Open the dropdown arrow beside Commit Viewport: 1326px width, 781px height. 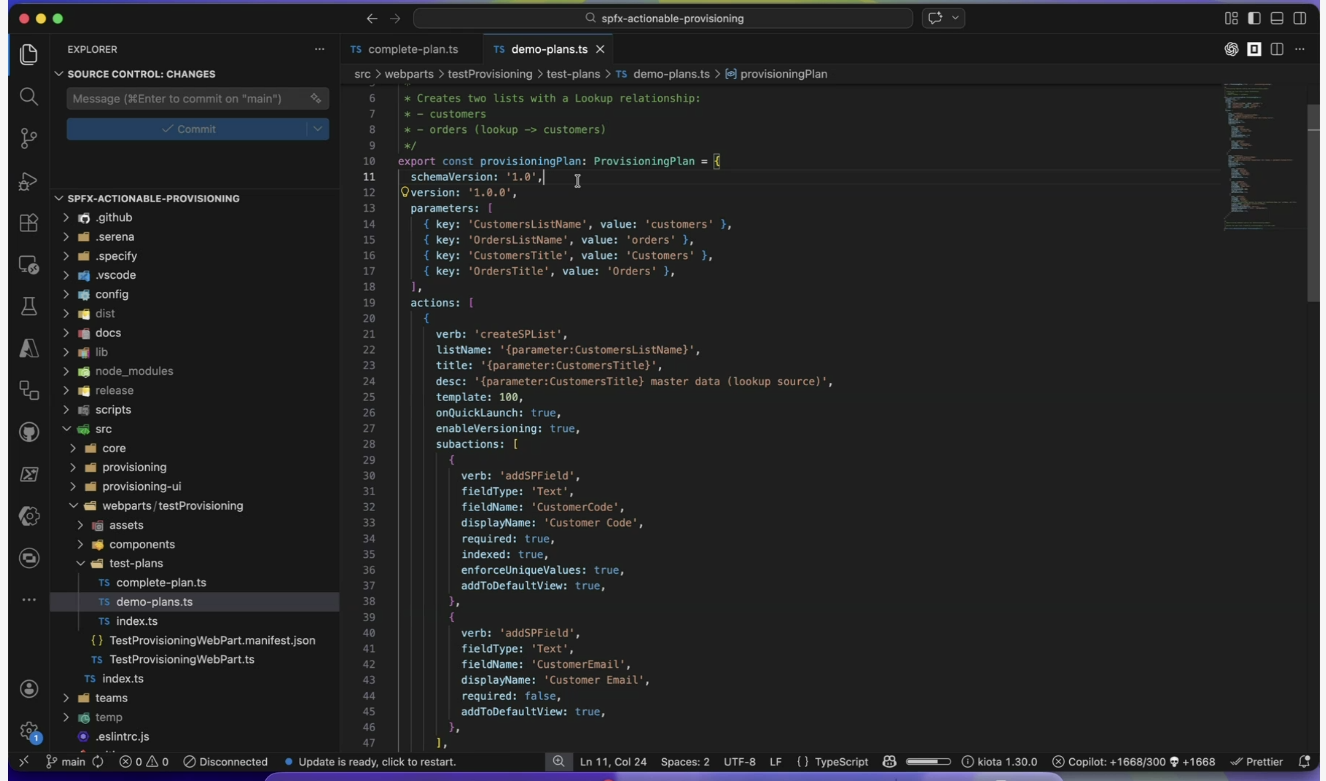coord(318,129)
